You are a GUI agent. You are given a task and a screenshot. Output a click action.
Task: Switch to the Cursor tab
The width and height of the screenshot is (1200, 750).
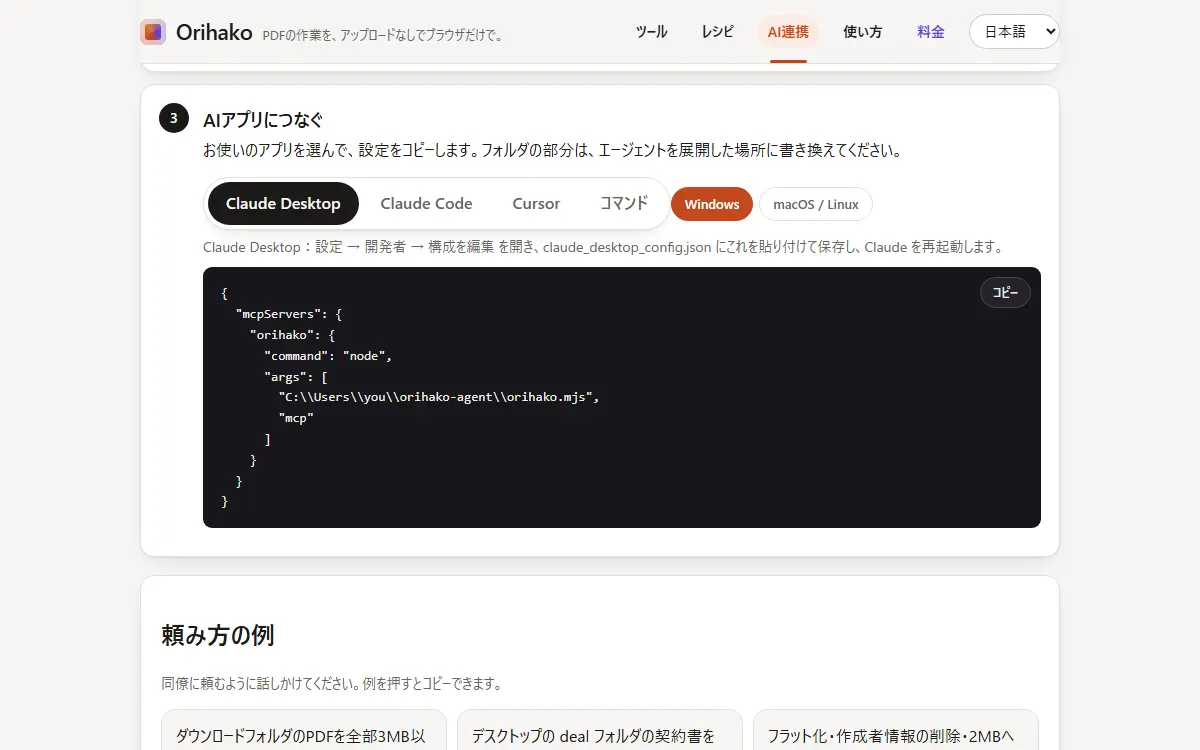coord(536,204)
